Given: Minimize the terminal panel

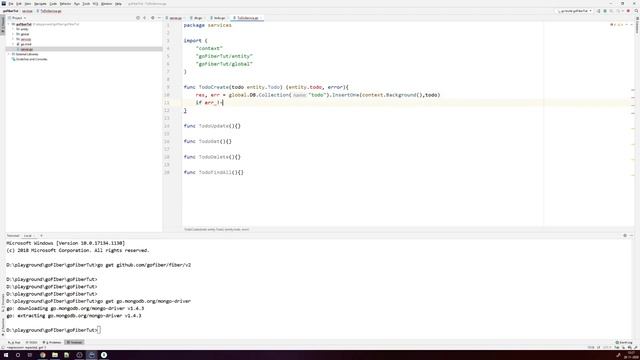Looking at the screenshot, I should pos(631,236).
